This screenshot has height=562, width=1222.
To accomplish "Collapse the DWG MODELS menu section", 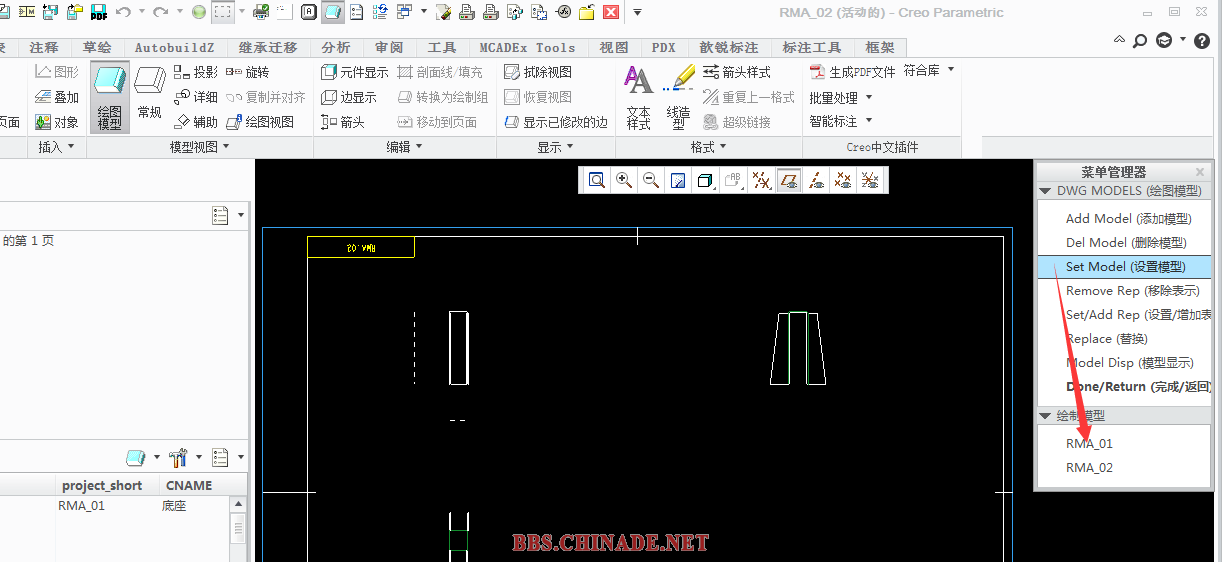I will tap(1046, 190).
